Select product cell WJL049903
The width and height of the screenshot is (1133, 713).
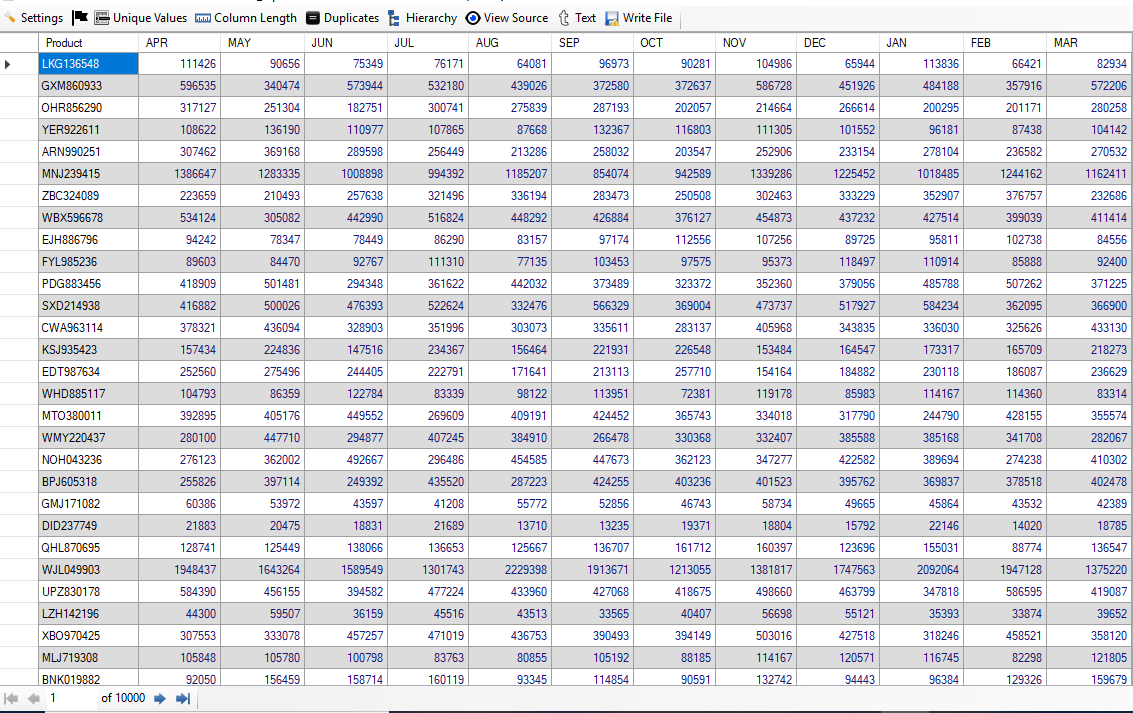coord(88,570)
